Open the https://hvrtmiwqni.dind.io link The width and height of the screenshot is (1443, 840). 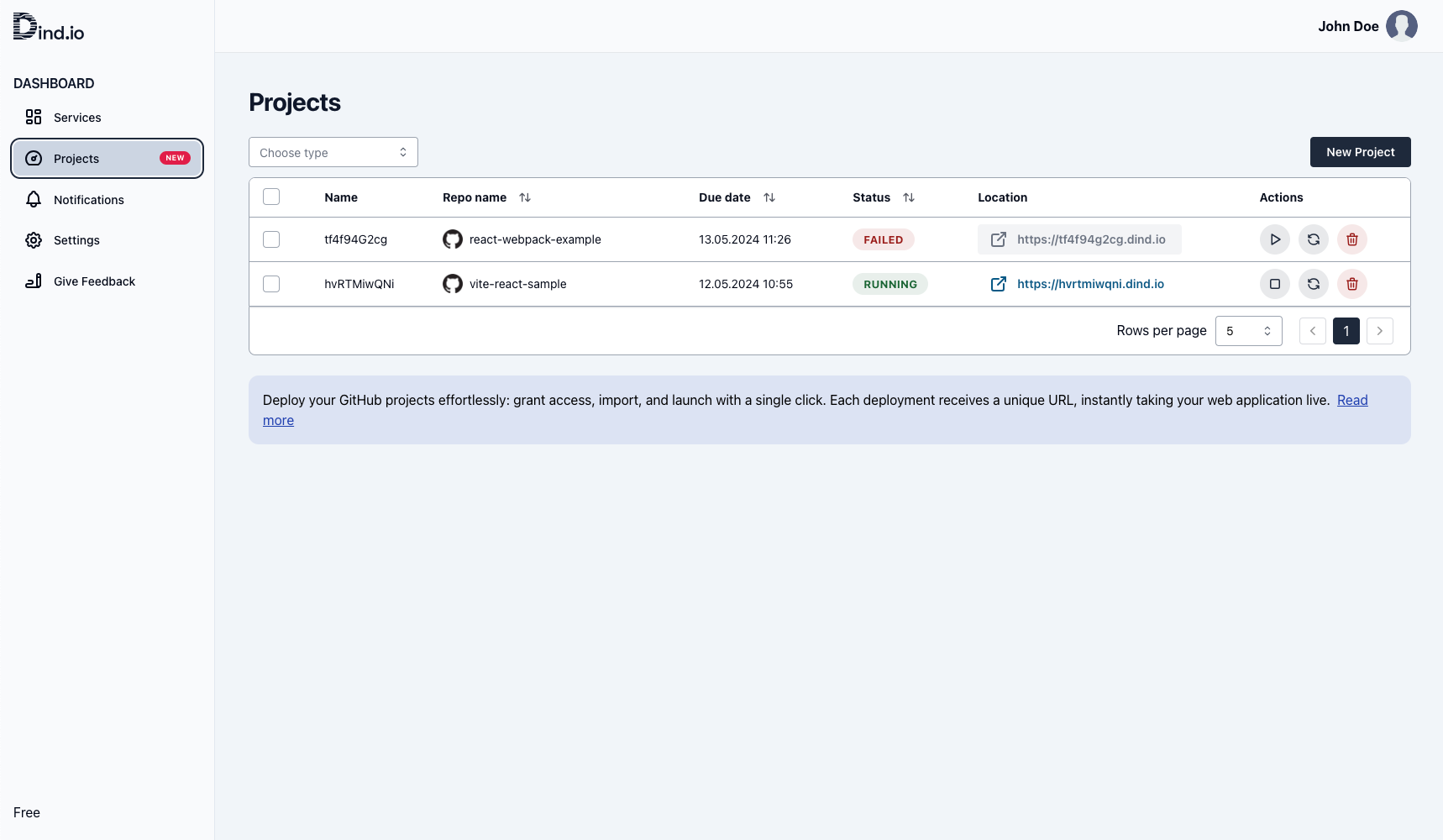[1089, 284]
